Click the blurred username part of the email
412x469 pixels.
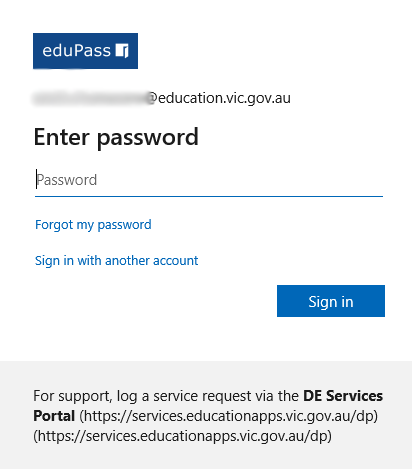click(x=90, y=98)
